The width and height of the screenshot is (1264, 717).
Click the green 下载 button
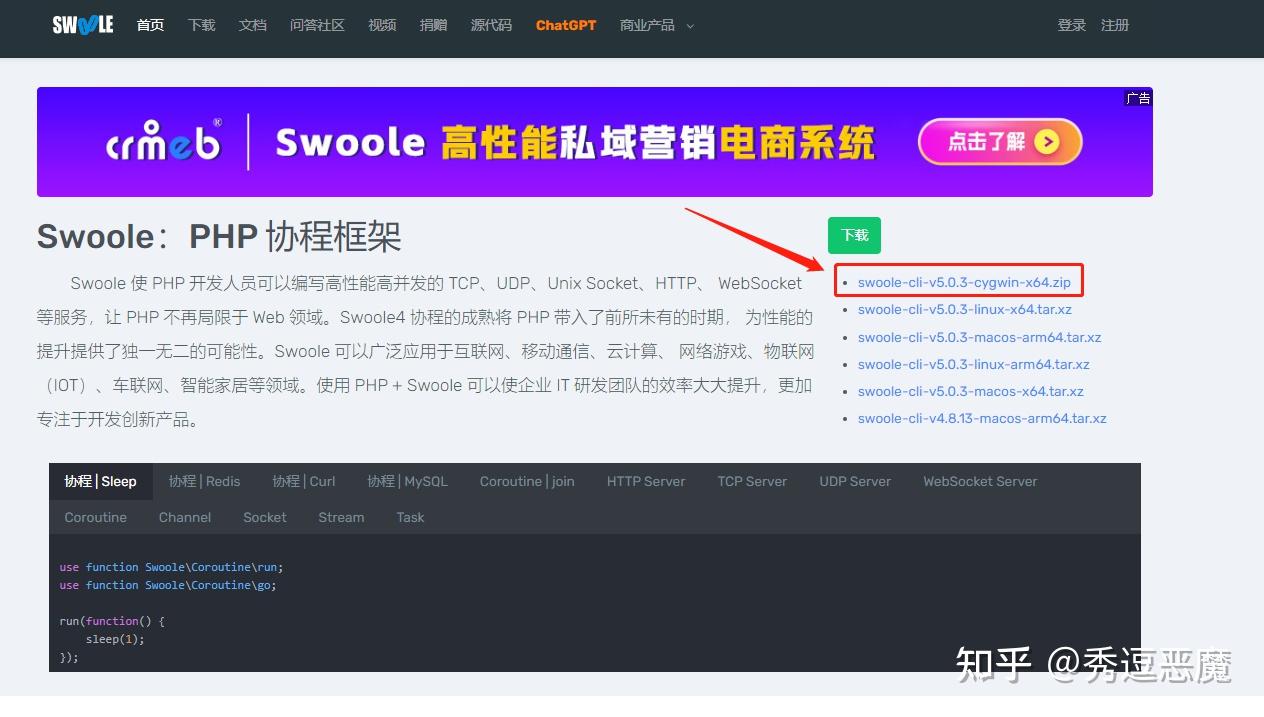point(854,235)
